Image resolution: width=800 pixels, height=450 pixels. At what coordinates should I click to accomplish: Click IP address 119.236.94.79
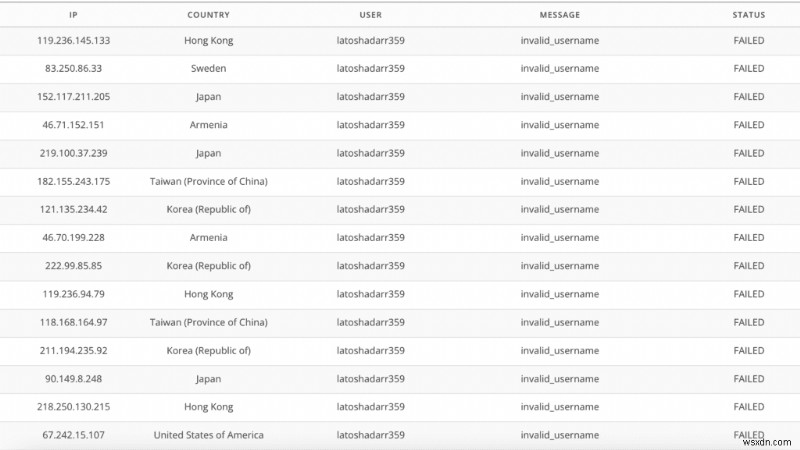(x=74, y=294)
